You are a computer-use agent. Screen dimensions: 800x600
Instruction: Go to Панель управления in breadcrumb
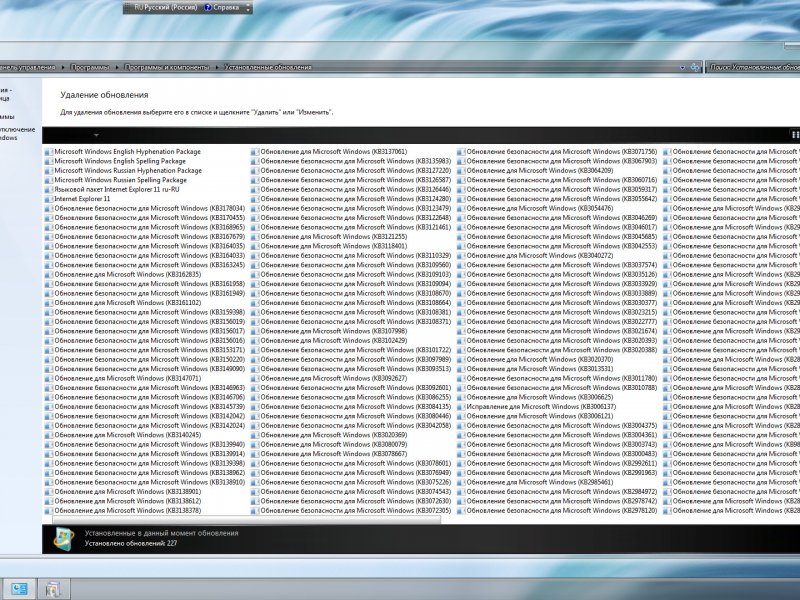pos(28,67)
